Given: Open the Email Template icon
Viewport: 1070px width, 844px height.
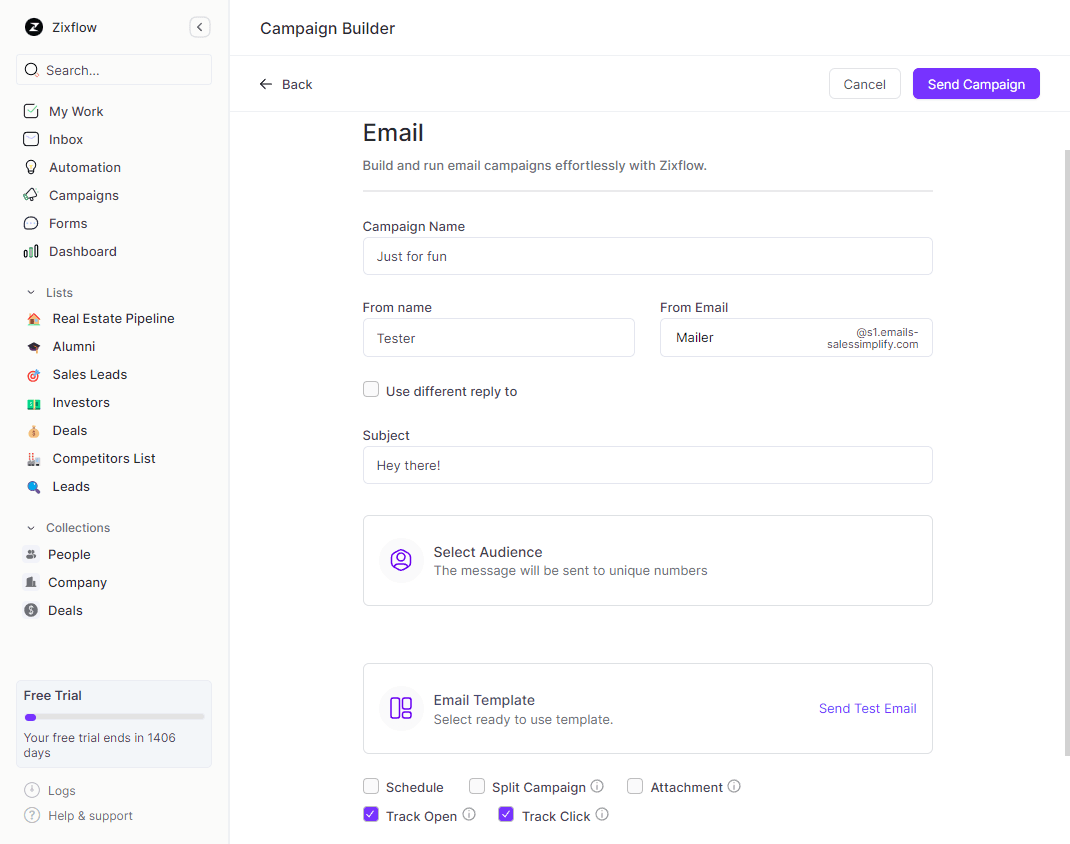Looking at the screenshot, I should pyautogui.click(x=400, y=708).
